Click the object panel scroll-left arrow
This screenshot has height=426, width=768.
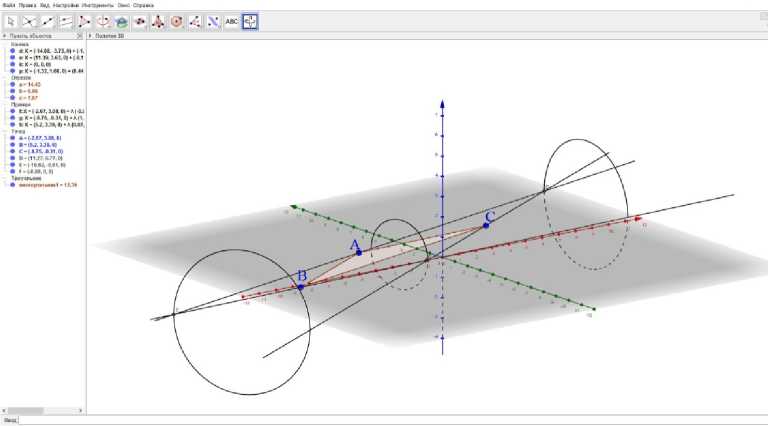point(4,410)
